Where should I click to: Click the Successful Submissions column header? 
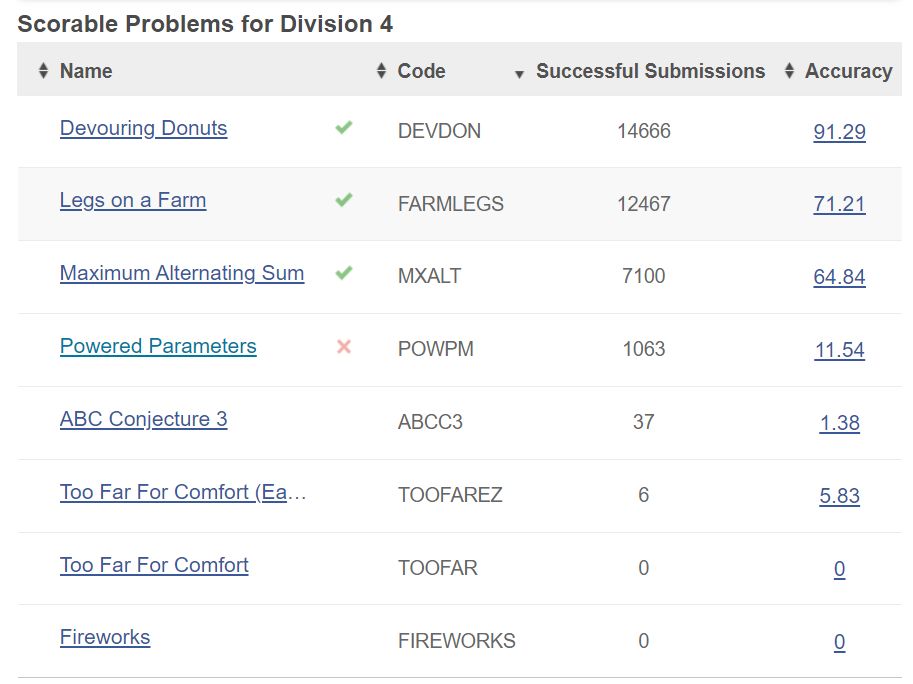pyautogui.click(x=650, y=71)
